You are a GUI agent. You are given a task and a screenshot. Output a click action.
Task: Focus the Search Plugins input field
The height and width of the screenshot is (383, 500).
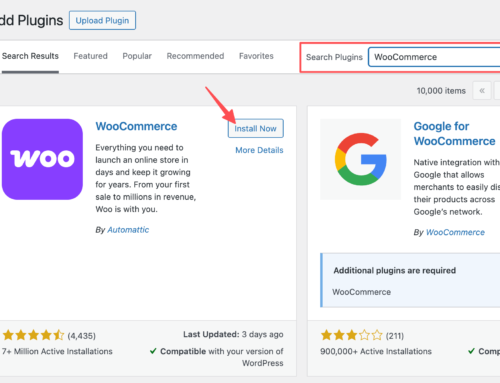point(434,57)
